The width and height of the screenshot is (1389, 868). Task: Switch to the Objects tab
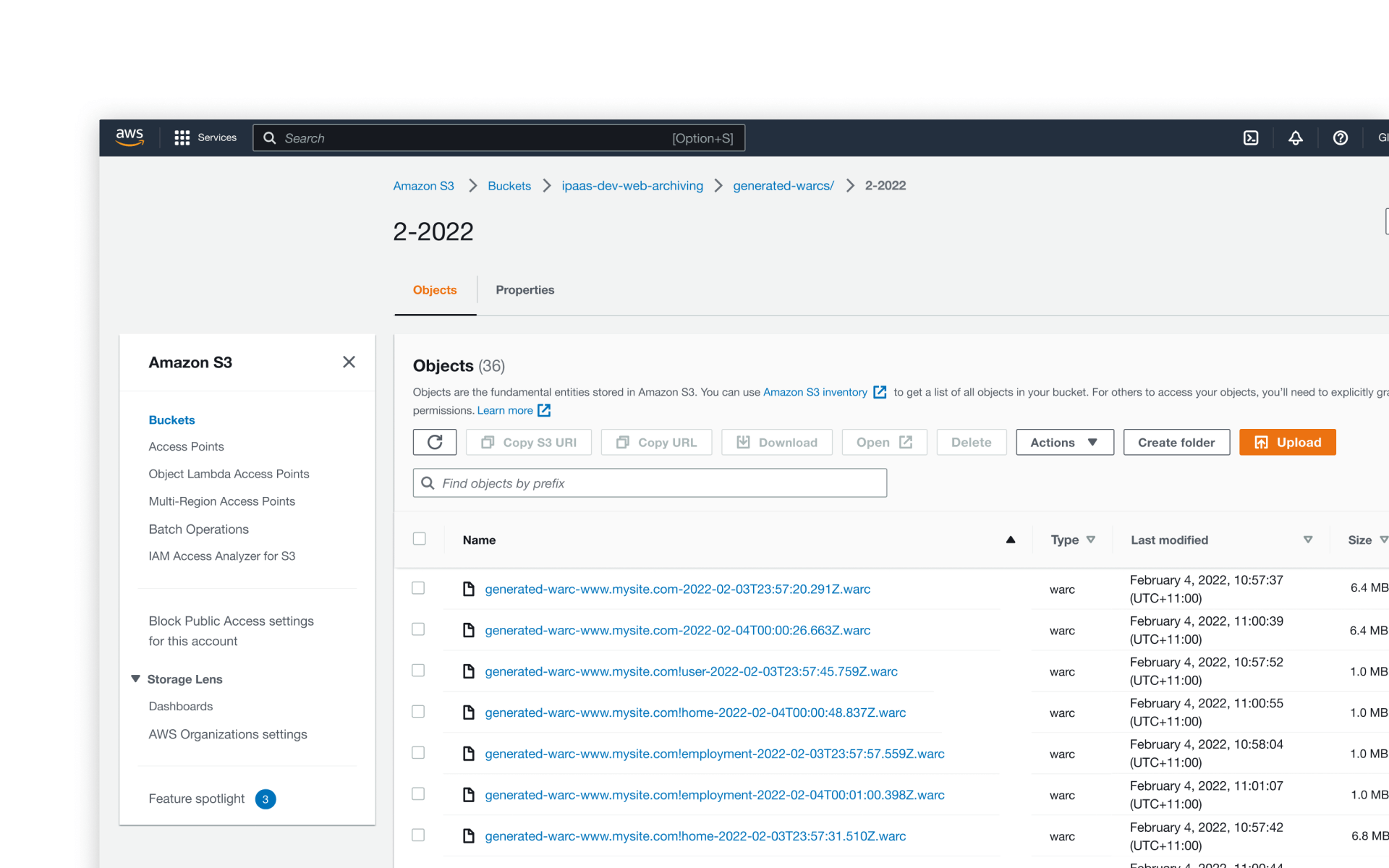(x=435, y=290)
